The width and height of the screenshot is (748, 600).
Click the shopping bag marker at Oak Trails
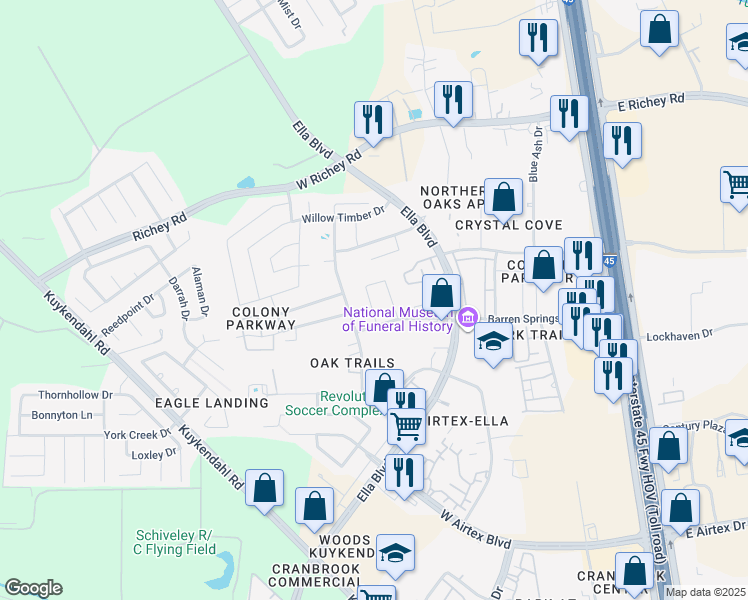tap(383, 388)
